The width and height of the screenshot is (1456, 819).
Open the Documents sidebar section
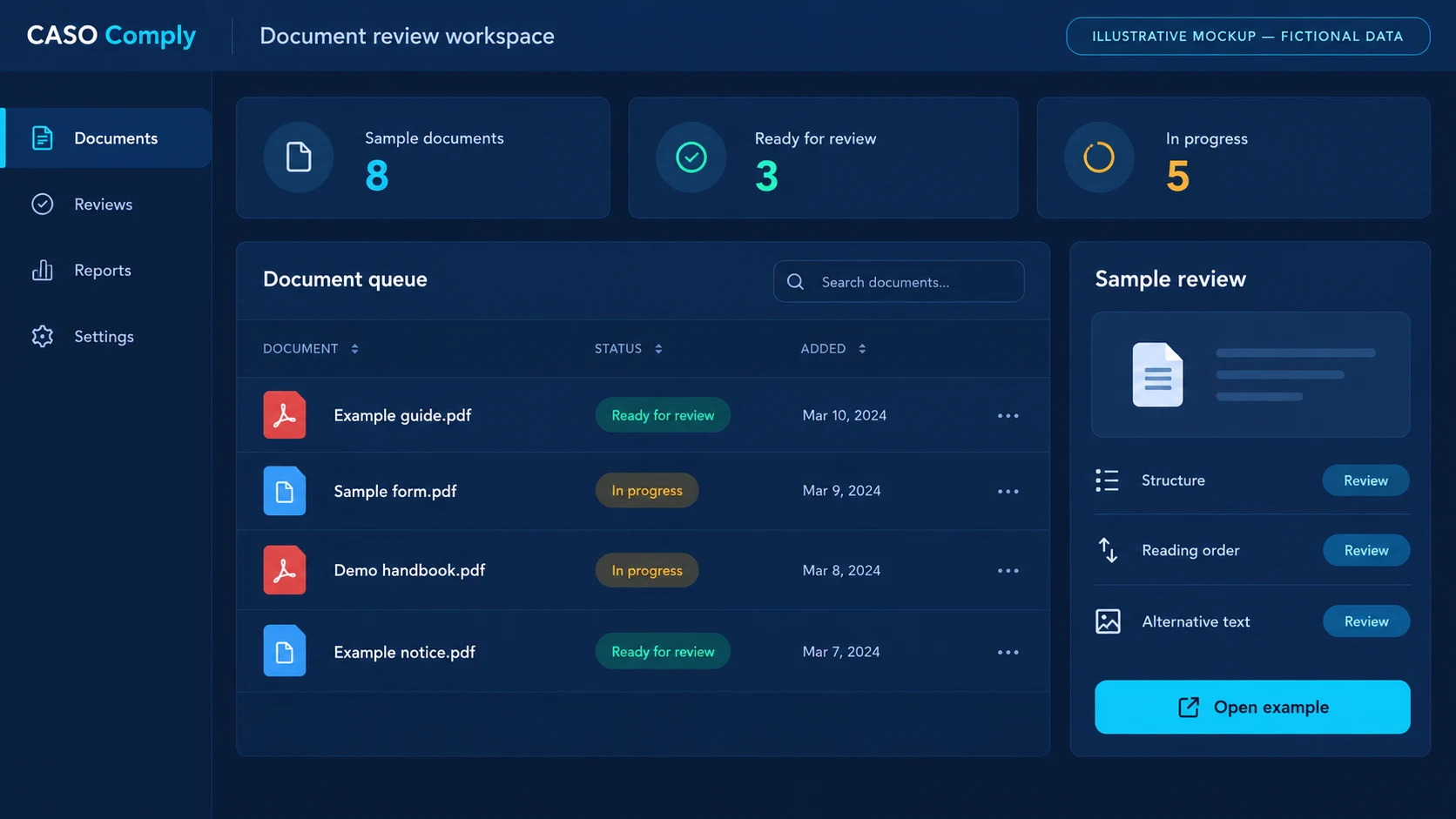(x=107, y=138)
